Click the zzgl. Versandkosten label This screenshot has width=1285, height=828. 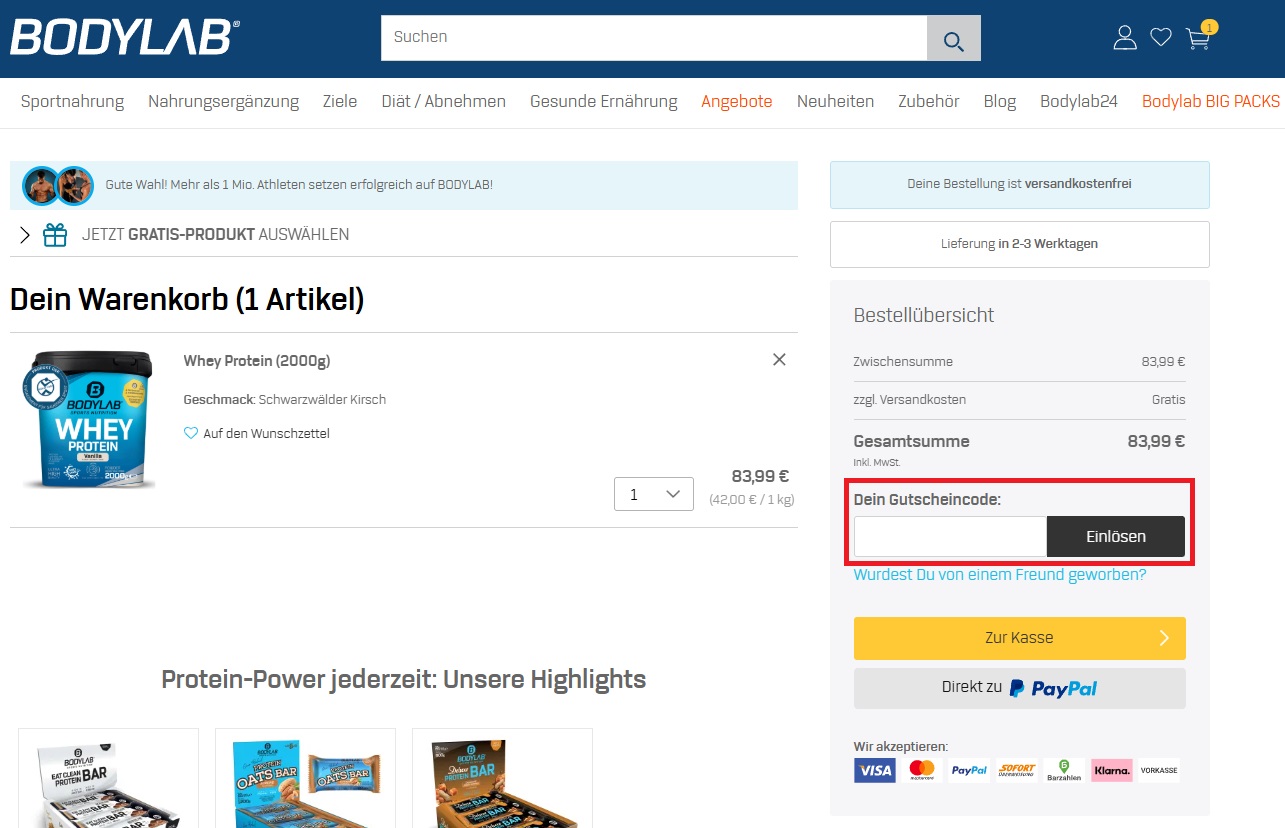[910, 400]
